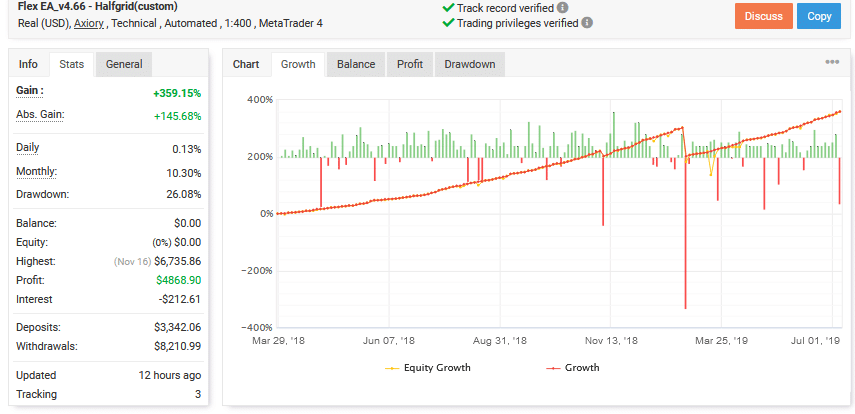Click the Monthly label in stats panel
855x414 pixels.
pos(36,172)
